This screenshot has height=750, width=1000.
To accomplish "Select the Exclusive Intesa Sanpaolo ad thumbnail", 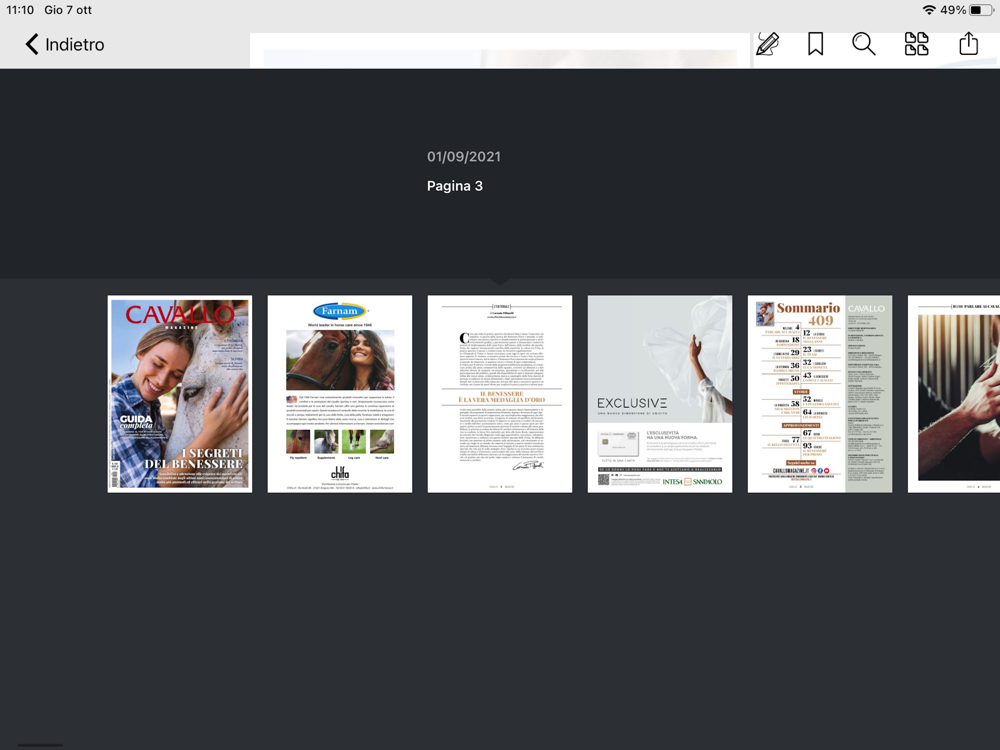I will pyautogui.click(x=660, y=393).
